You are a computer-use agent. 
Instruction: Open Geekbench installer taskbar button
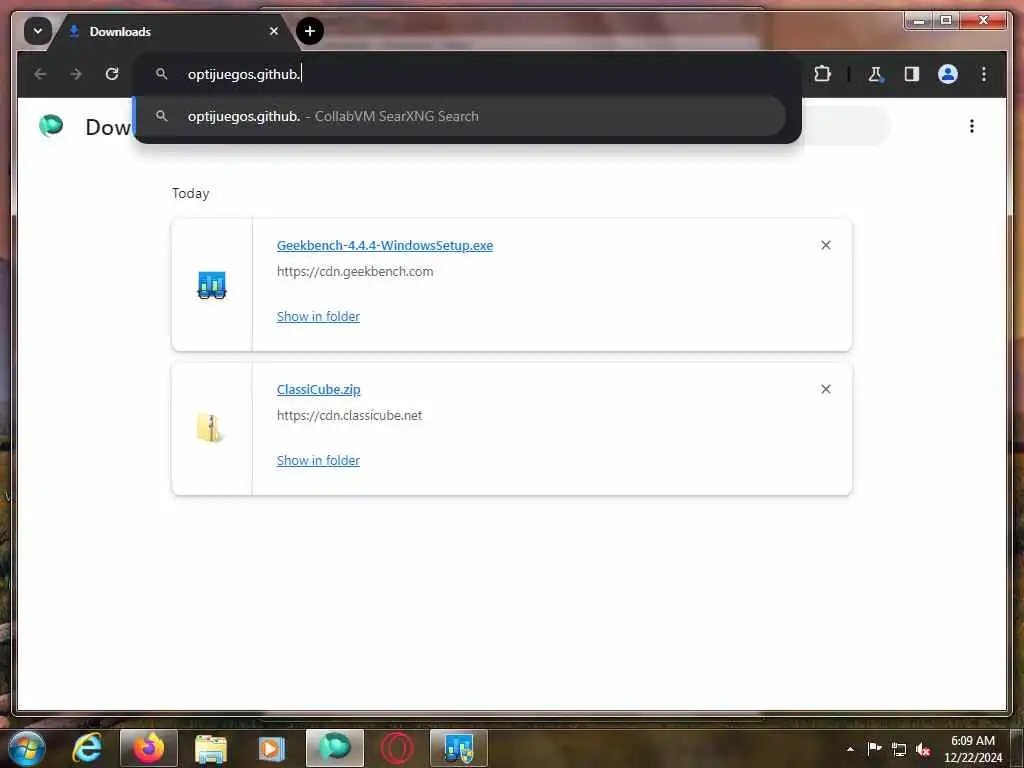point(458,748)
